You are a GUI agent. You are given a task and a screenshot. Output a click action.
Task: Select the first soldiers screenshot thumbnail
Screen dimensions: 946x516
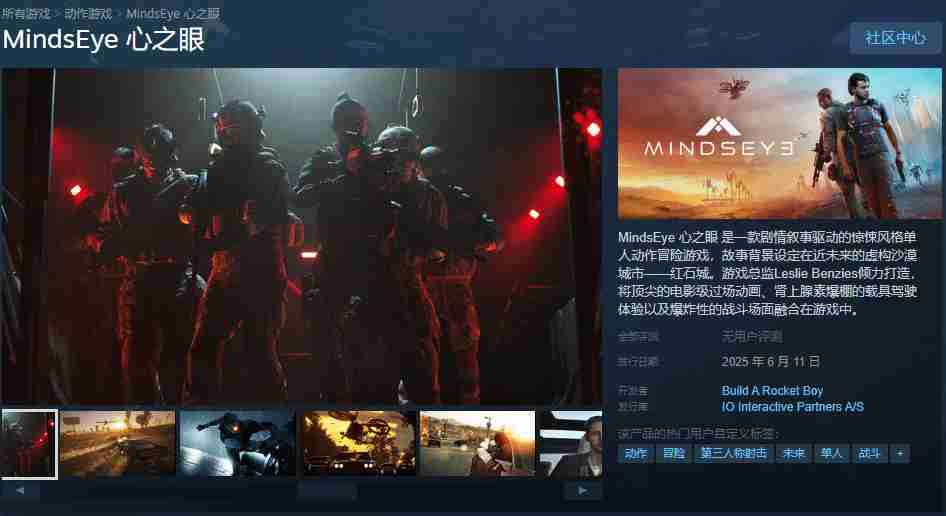[29, 443]
